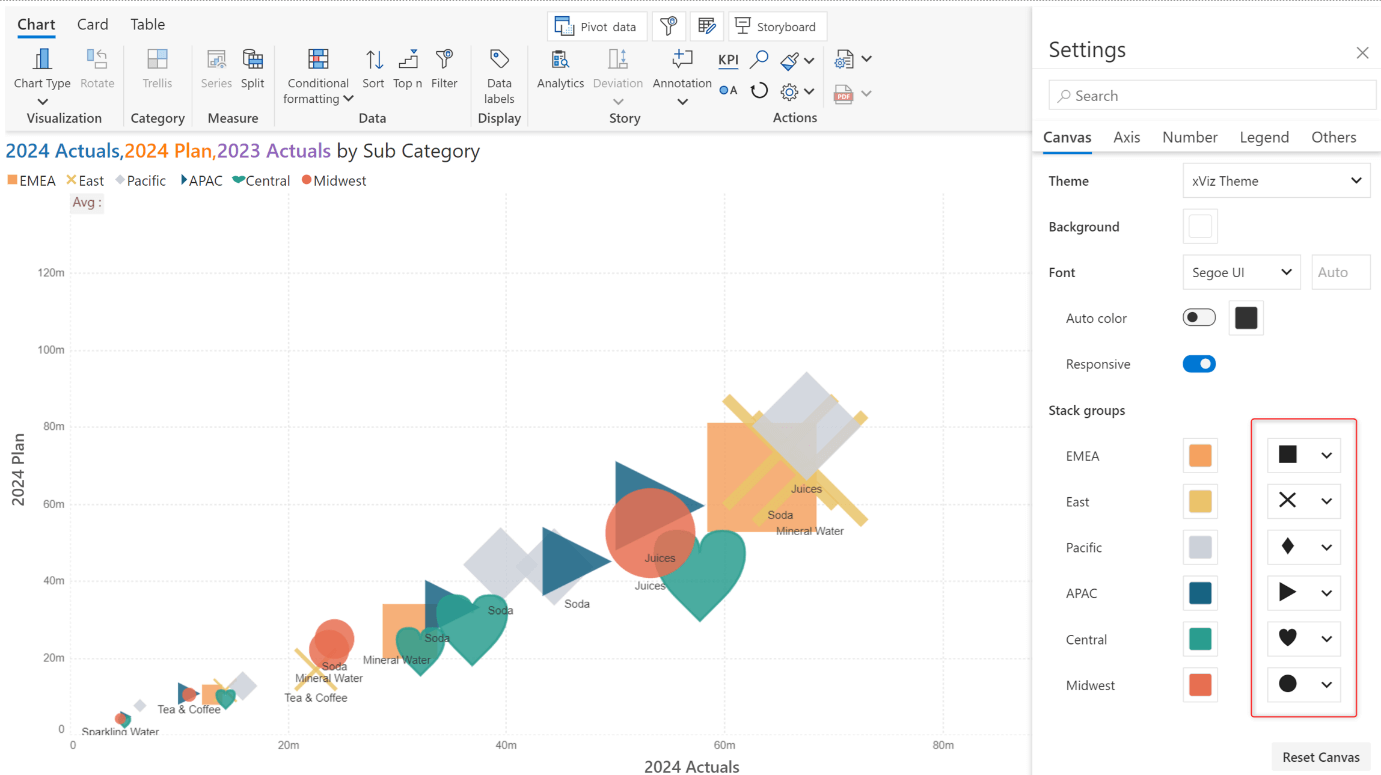This screenshot has width=1381, height=775.
Task: Open the Segoe UI font dropdown
Action: point(1242,272)
